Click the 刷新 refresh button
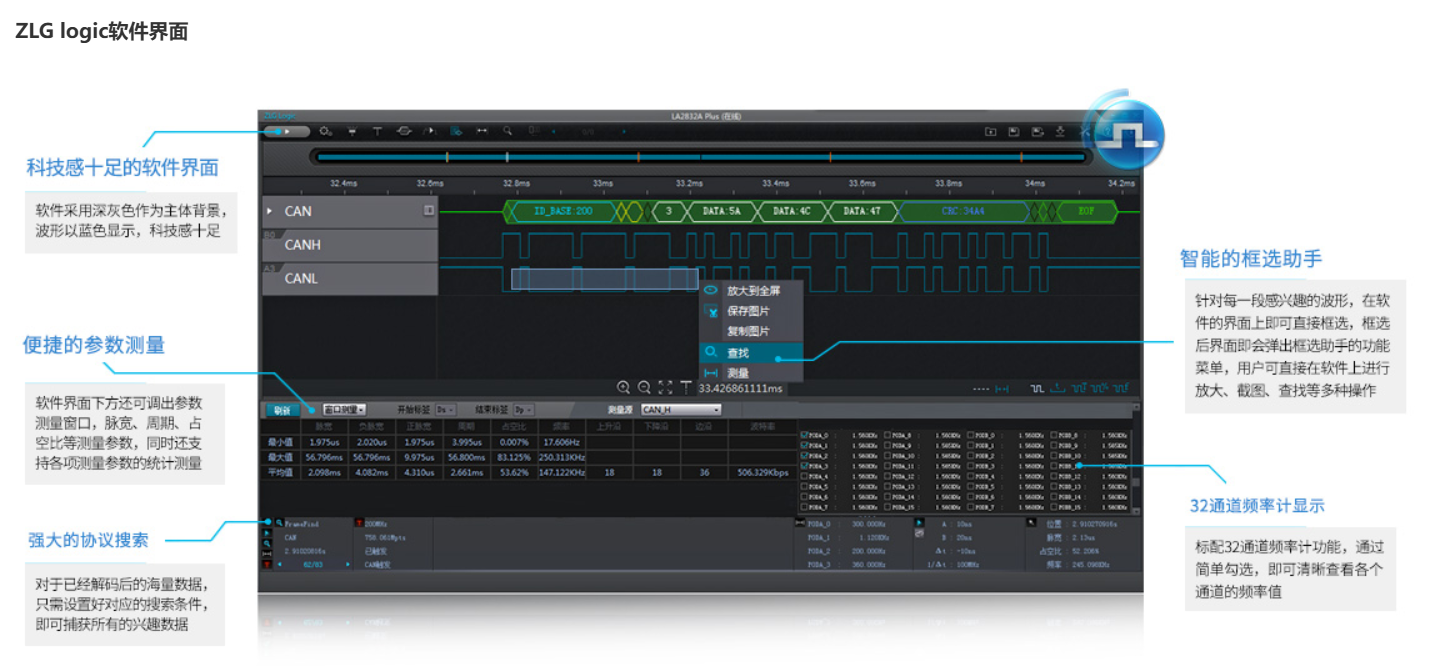 coord(285,410)
